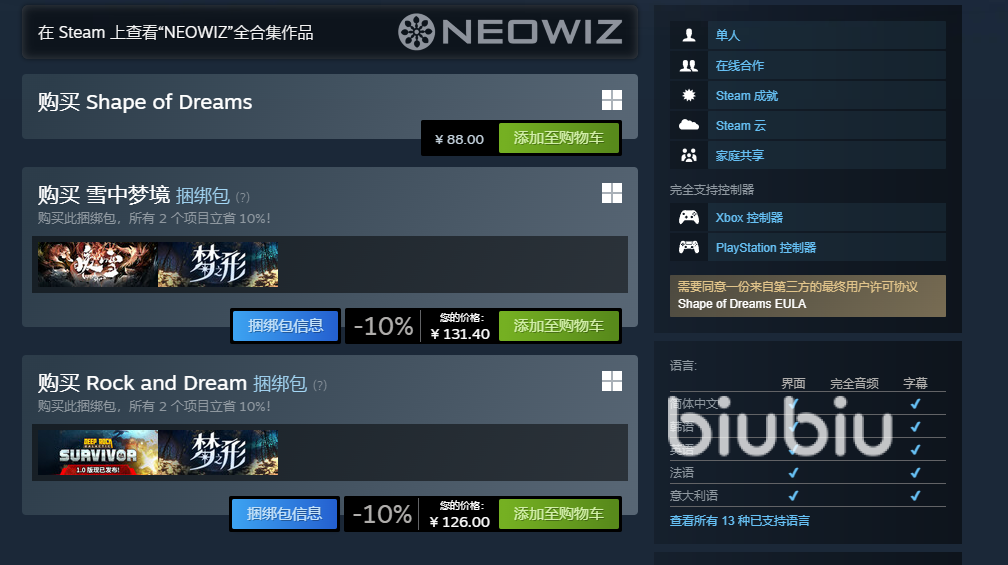
Task: Open the Shape of Dreams EULA notice
Action: (807, 296)
